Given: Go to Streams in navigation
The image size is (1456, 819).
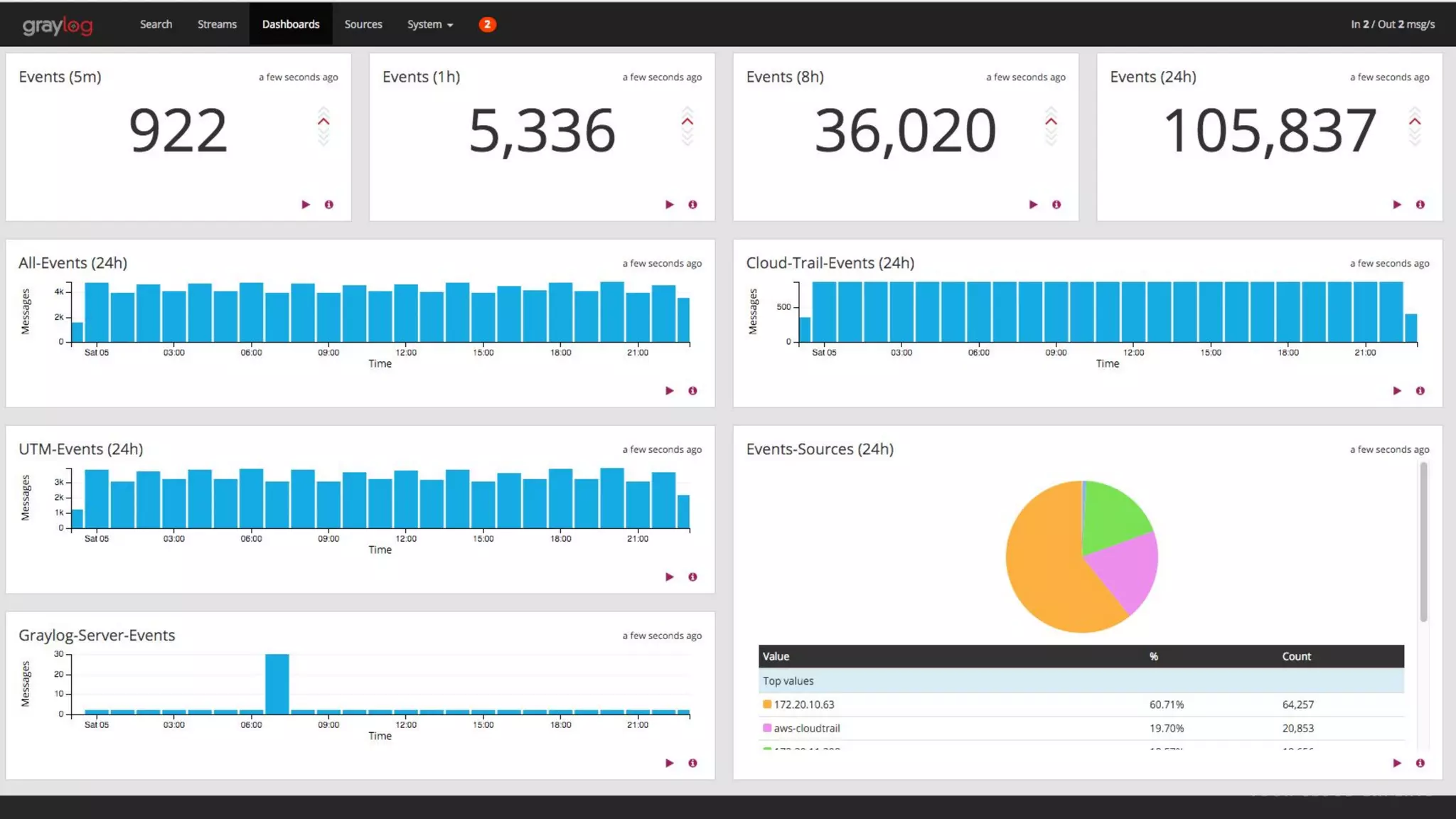Looking at the screenshot, I should click(217, 24).
